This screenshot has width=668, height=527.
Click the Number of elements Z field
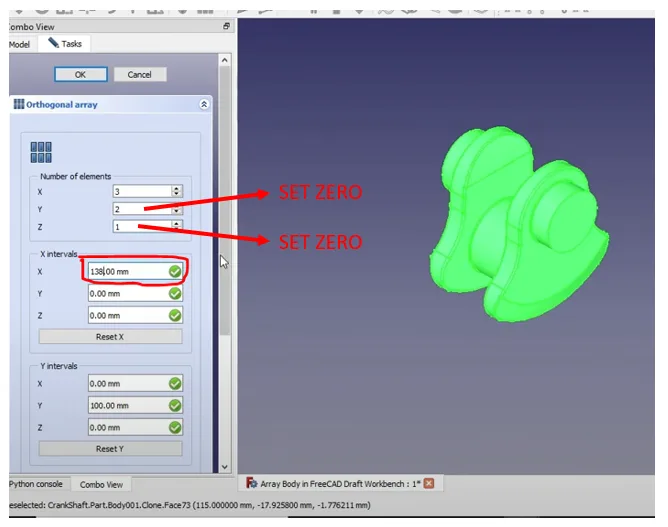coord(143,226)
